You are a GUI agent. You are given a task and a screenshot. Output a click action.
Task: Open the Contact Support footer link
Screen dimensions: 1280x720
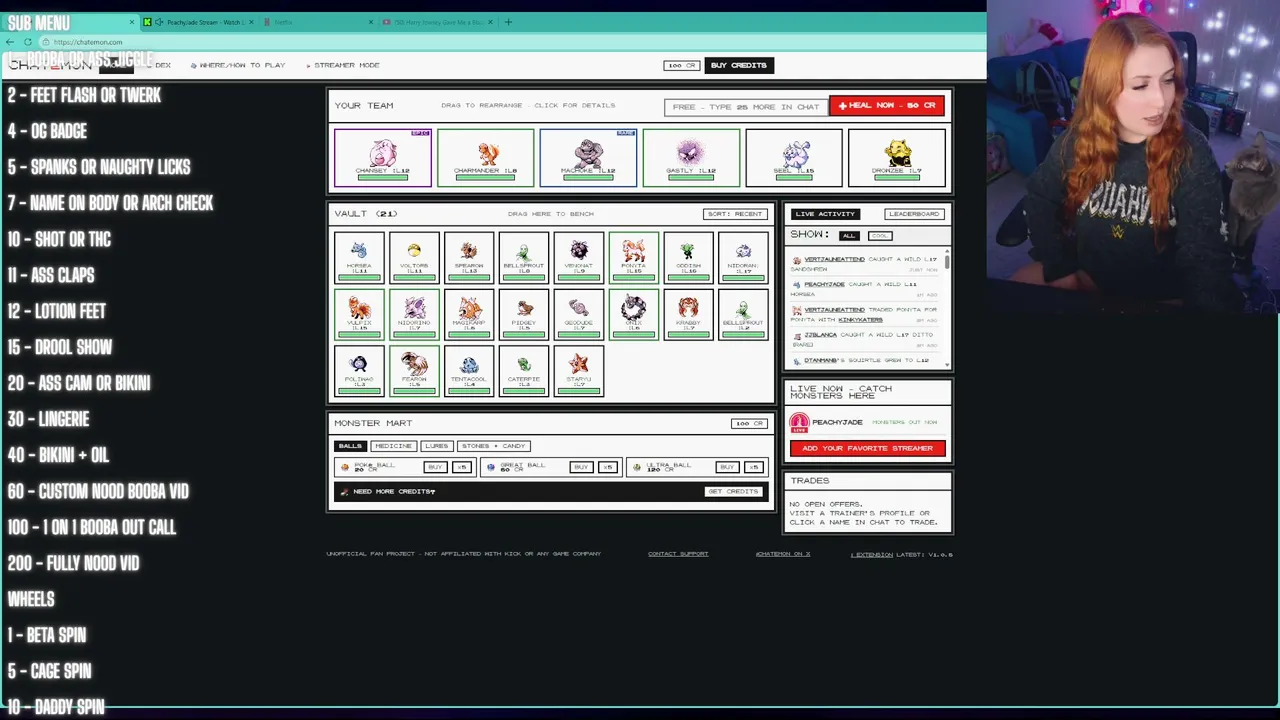coord(678,554)
